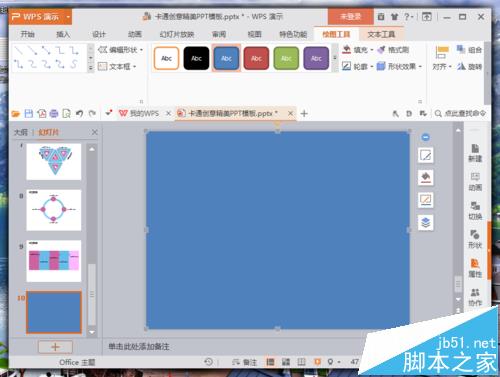This screenshot has width=500, height=377.
Task: Expand the shape styles gallery arrow
Action: click(x=335, y=58)
